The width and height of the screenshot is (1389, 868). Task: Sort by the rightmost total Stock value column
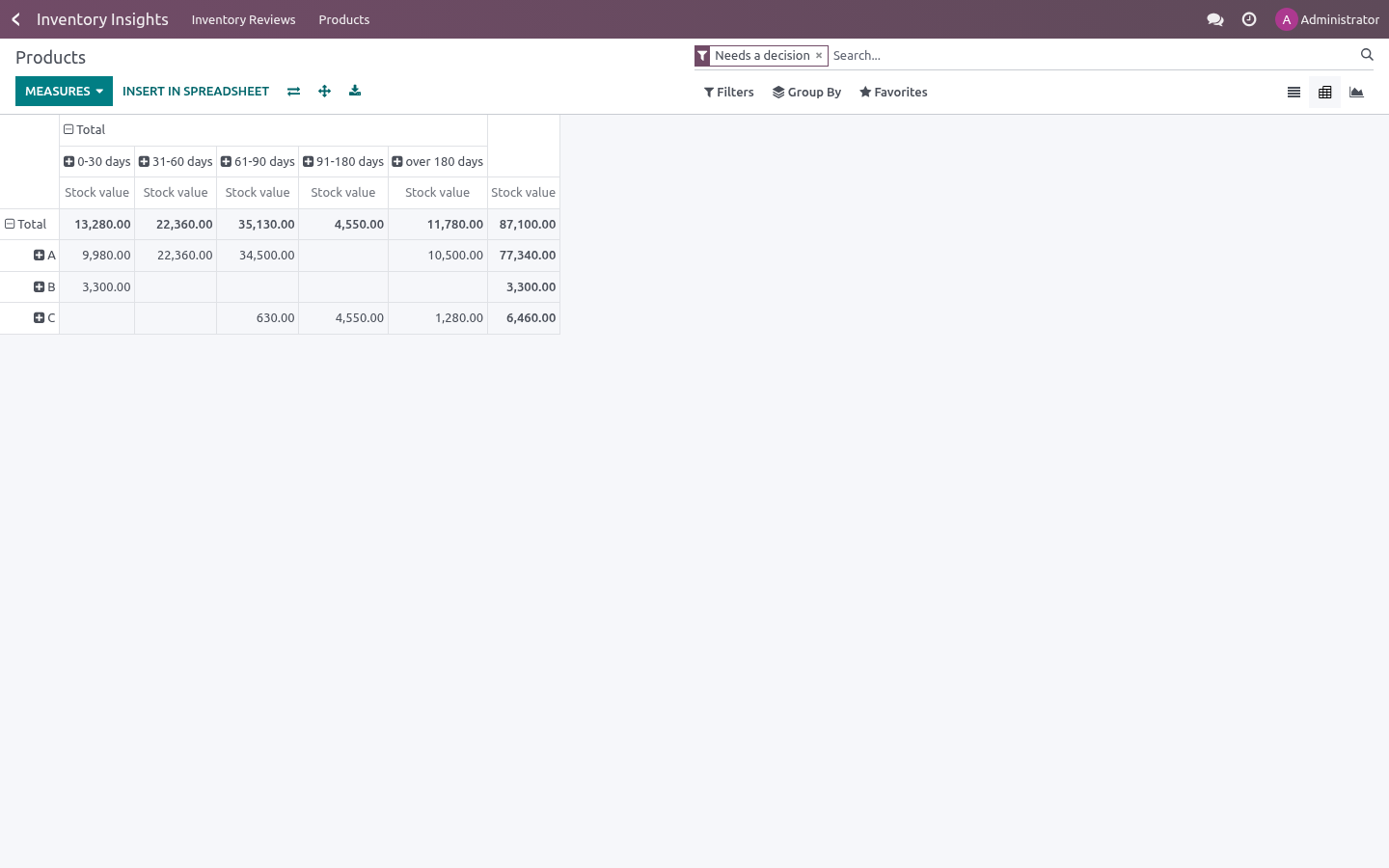[524, 193]
